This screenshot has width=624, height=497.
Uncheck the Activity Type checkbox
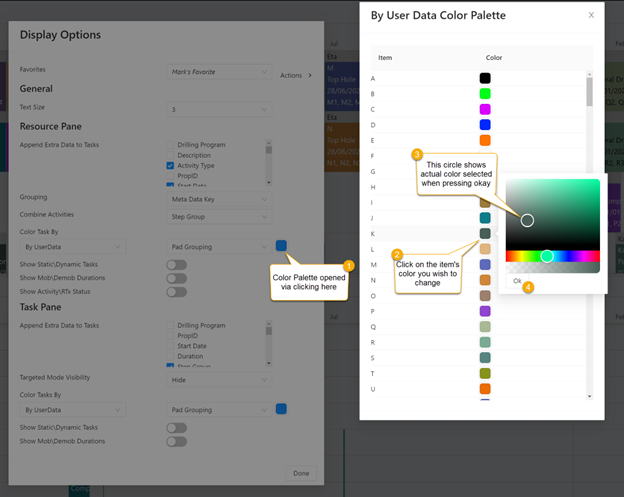point(171,166)
